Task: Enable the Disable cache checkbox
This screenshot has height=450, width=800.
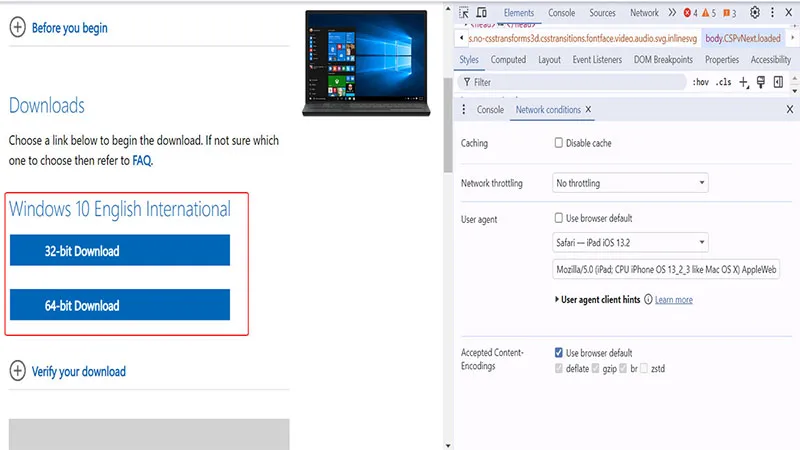Action: 559,143
